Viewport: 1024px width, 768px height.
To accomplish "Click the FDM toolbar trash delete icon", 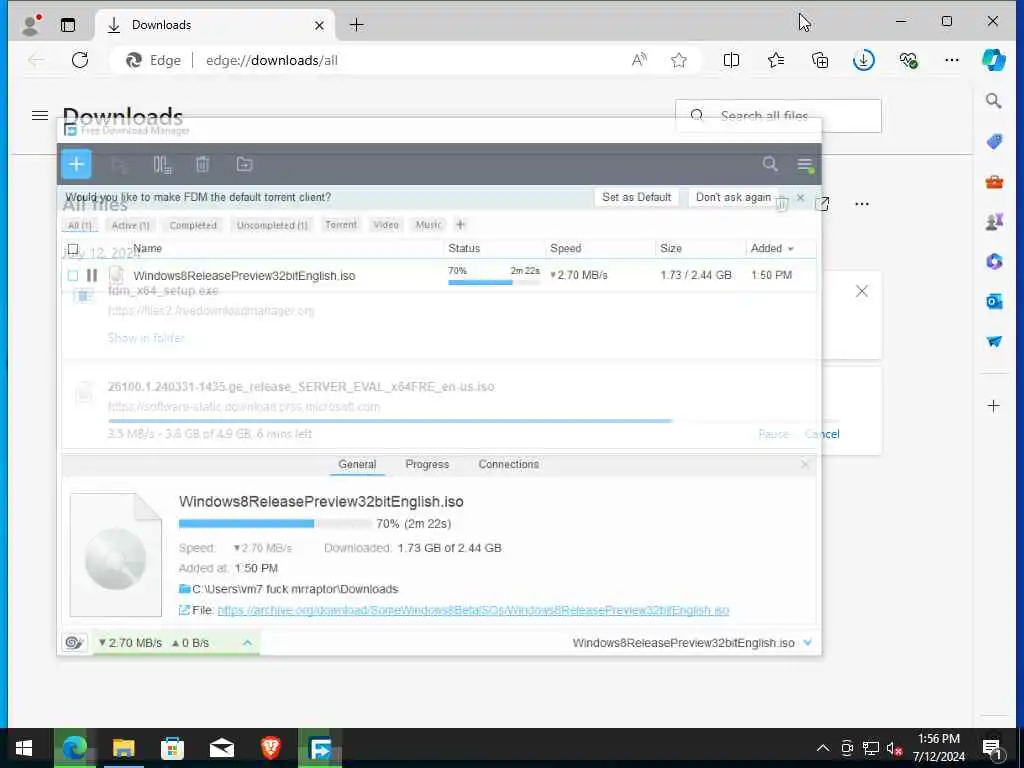I will pos(202,165).
